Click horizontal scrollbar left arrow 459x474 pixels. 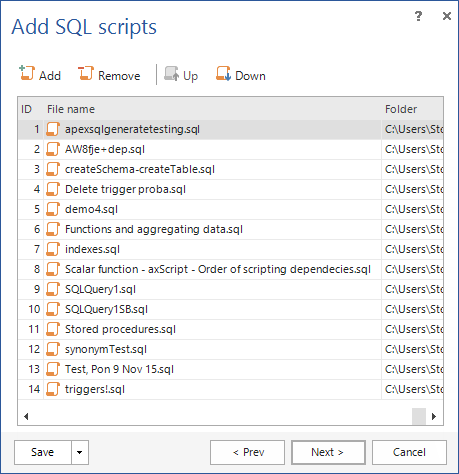(x=26, y=416)
